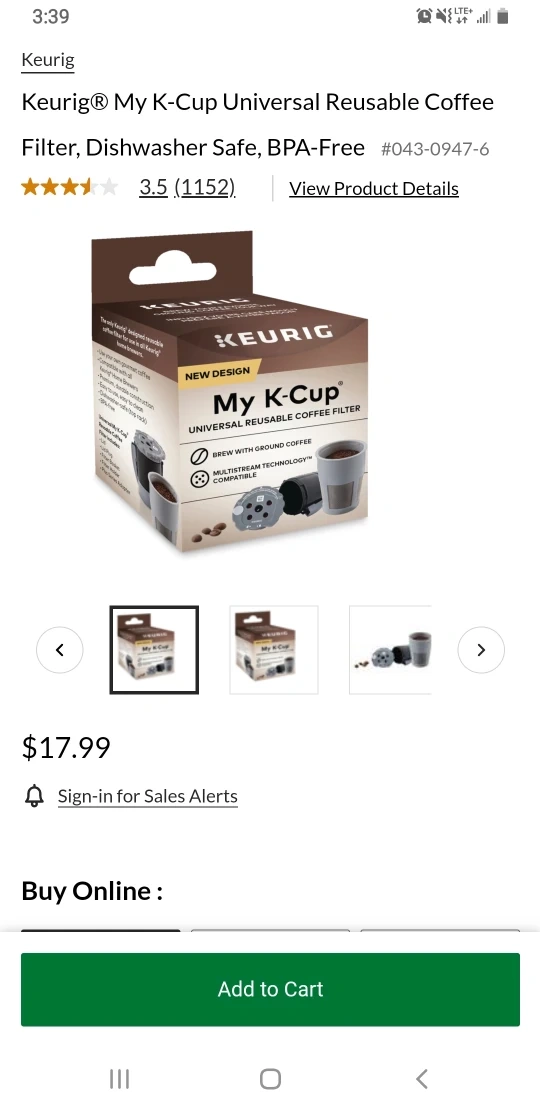Screen dimensions: 540x1110
Task: Open the Keurig brand link
Action: pyautogui.click(x=48, y=60)
